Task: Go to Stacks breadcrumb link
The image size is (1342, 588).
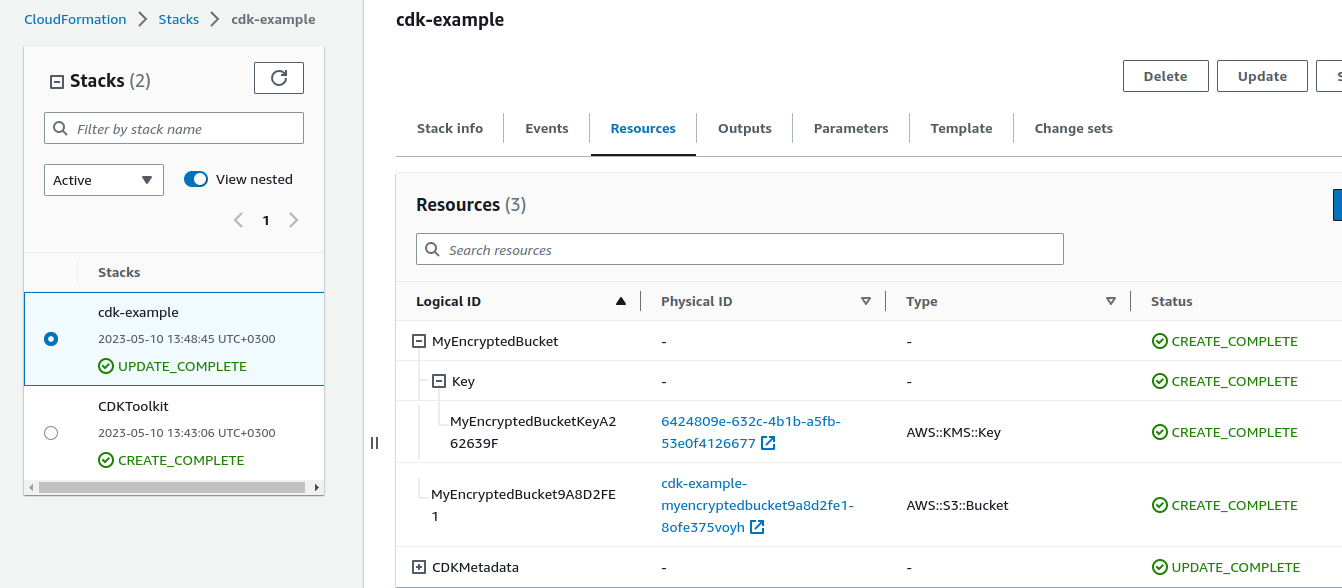Action: pos(179,19)
